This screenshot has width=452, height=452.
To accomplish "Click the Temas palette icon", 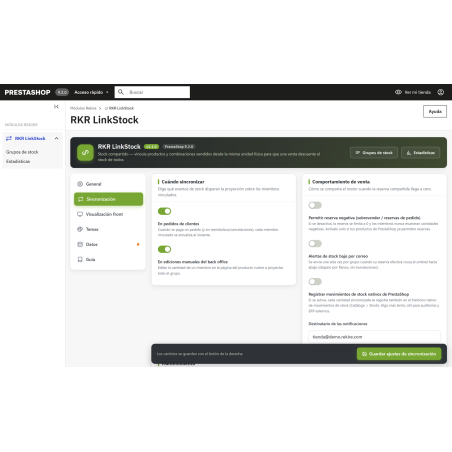I will pyautogui.click(x=80, y=229).
